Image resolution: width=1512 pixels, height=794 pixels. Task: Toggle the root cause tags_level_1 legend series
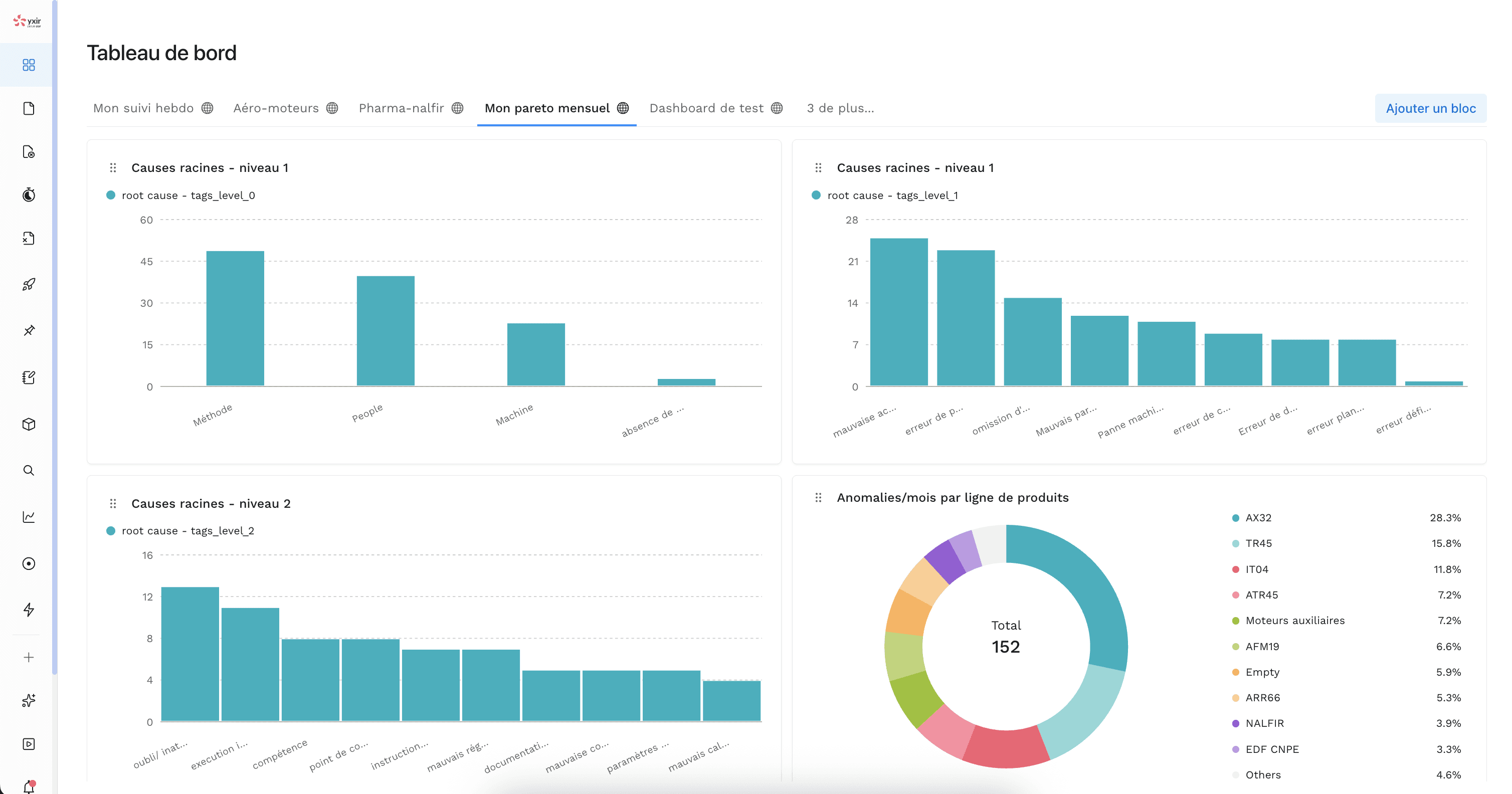[x=891, y=195]
